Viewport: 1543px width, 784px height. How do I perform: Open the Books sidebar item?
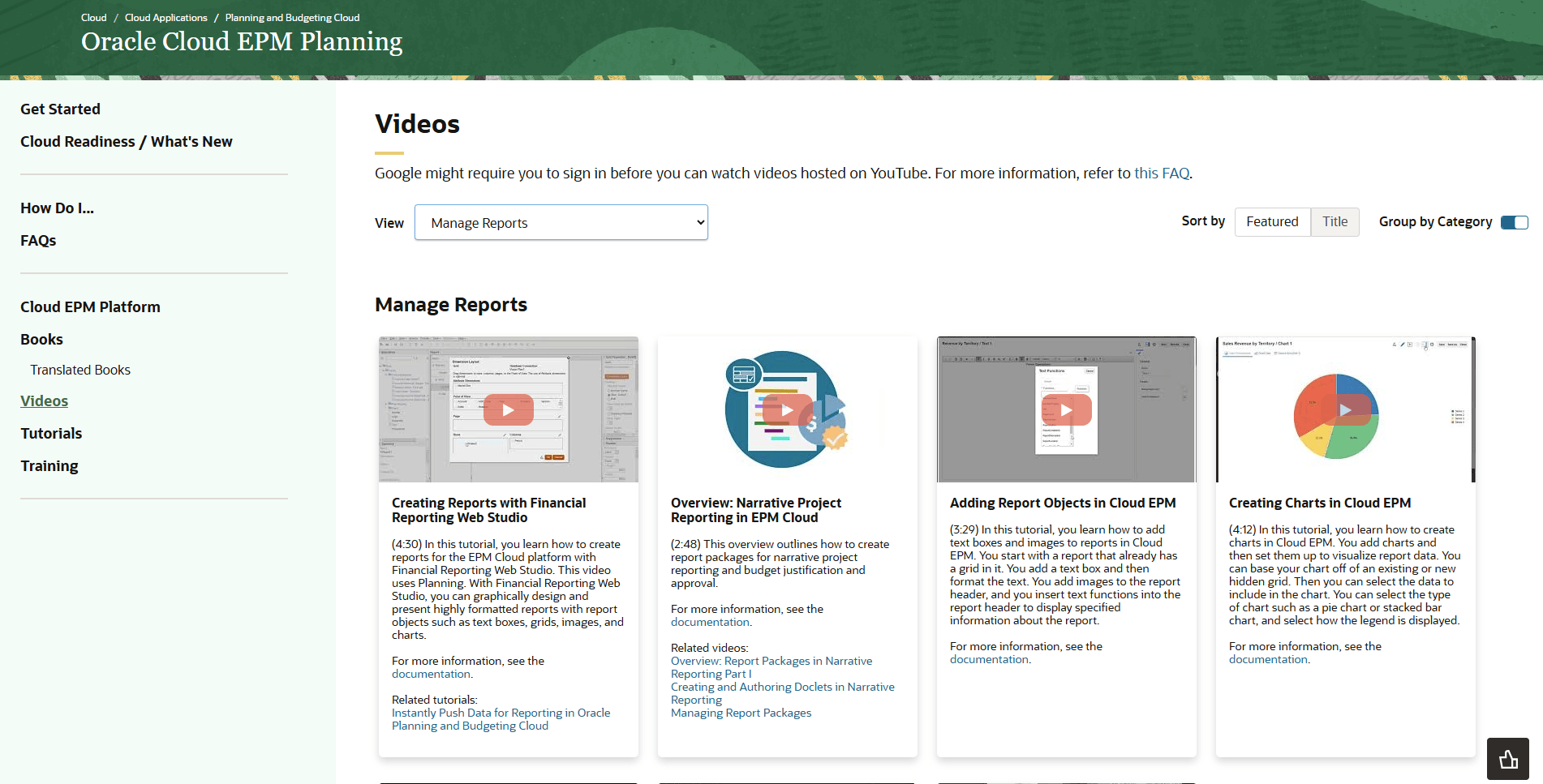[x=41, y=340]
